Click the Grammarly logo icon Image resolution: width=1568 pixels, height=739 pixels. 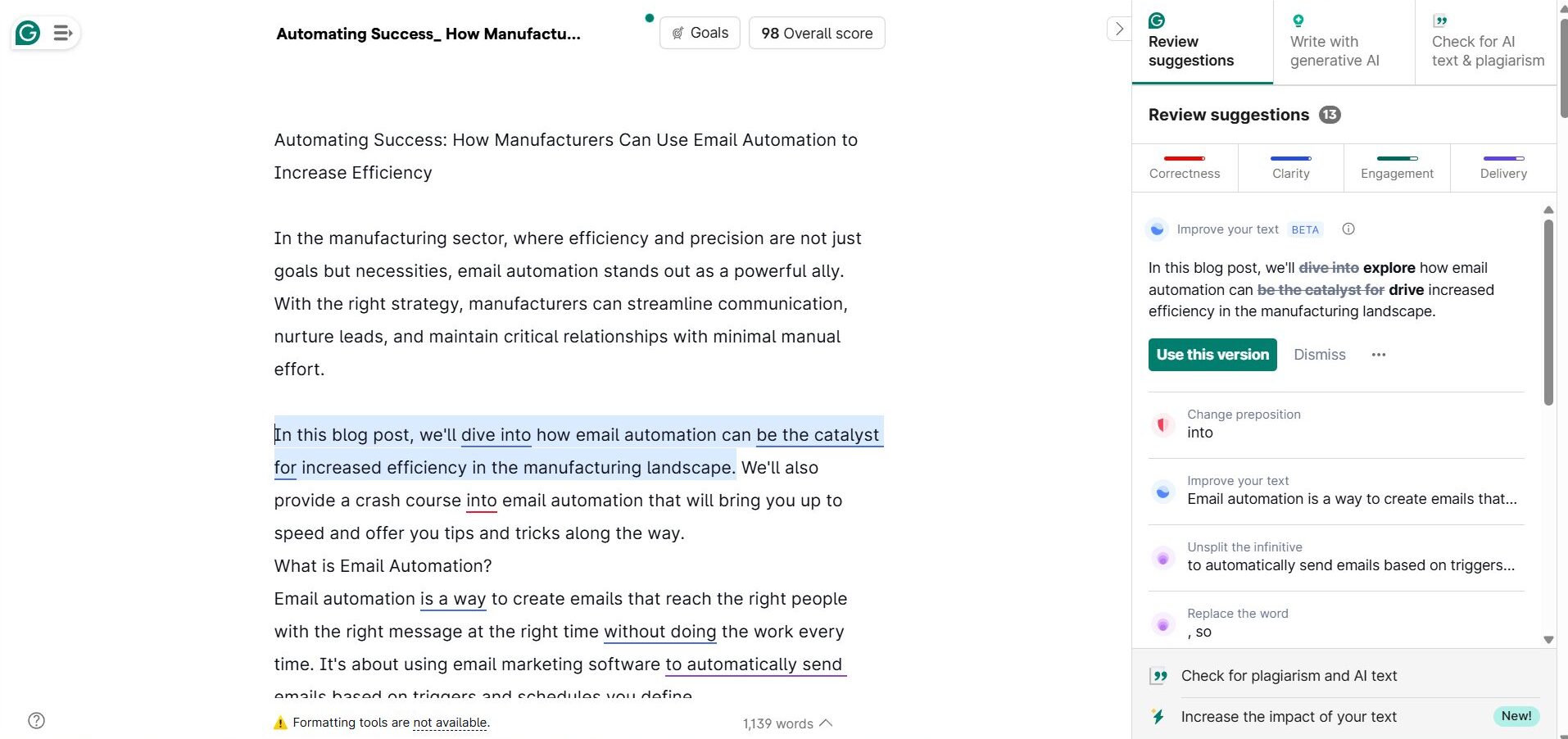[28, 34]
